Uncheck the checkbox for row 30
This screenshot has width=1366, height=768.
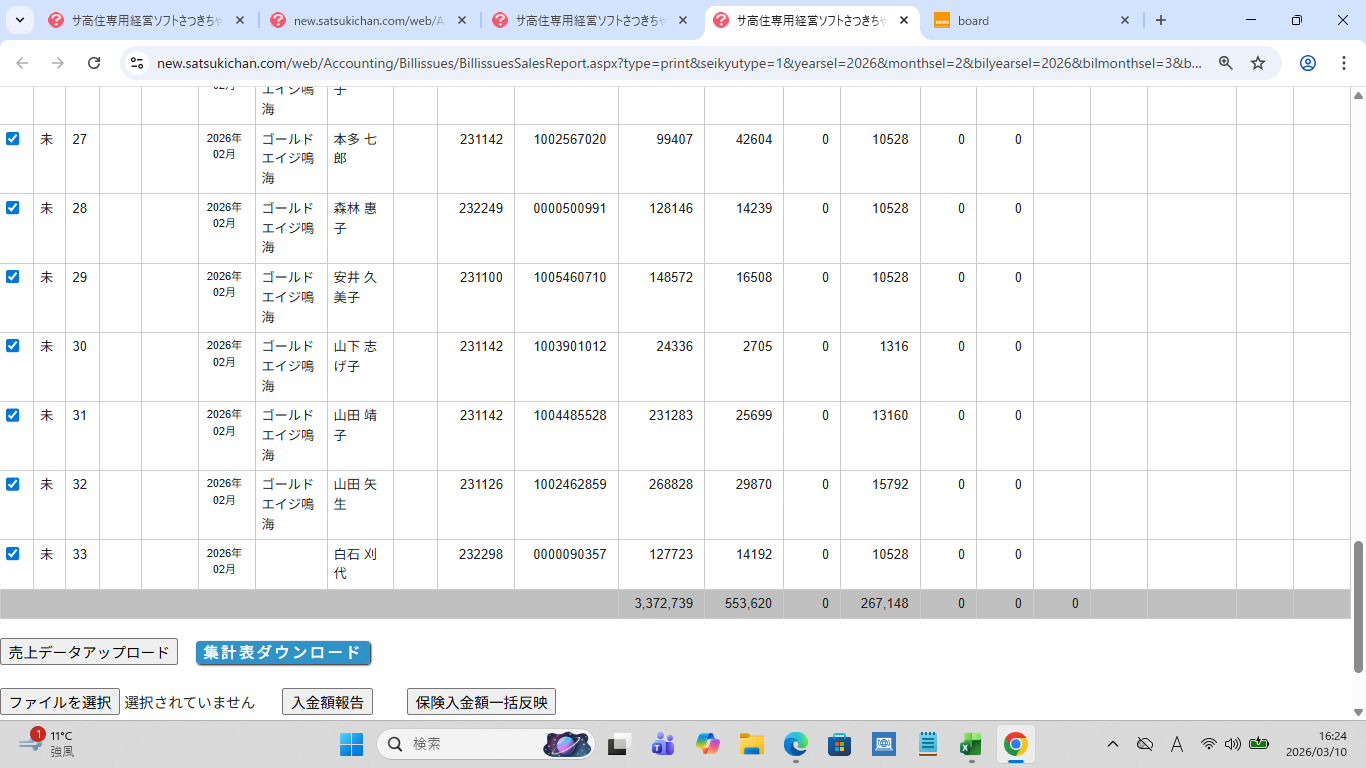pos(13,346)
